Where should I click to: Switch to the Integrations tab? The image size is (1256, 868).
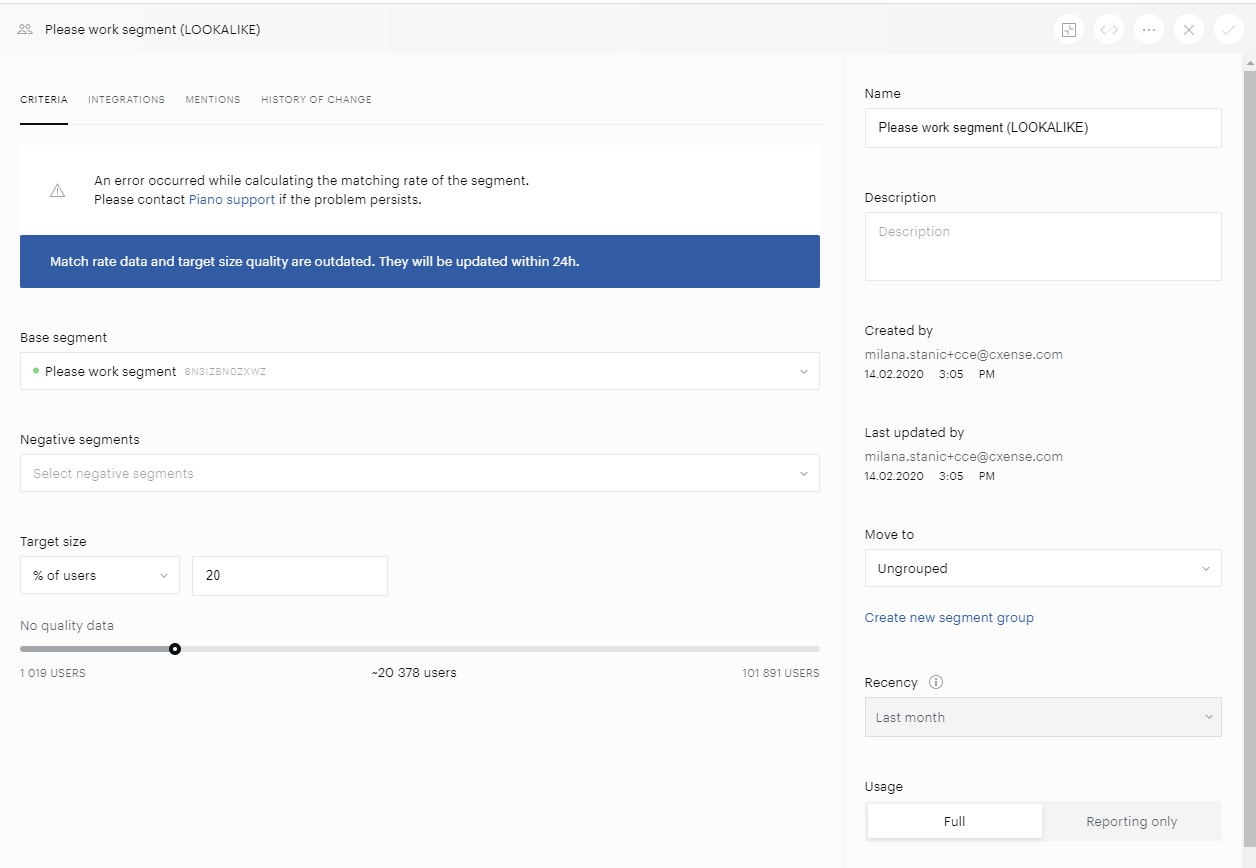(126, 100)
